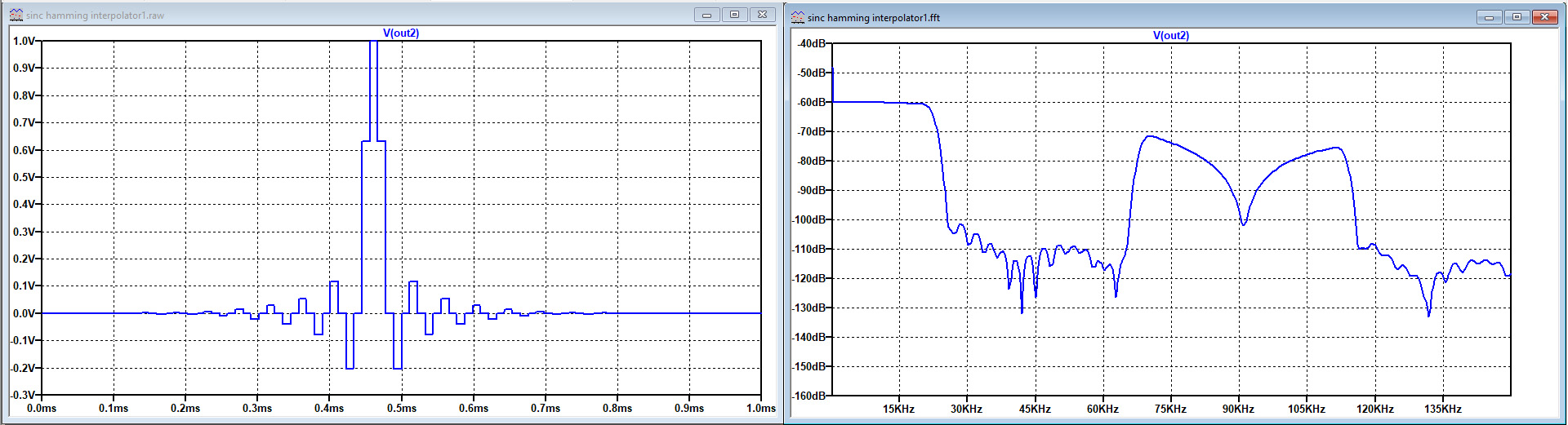
Task: Click the 90KHz label on the frequency axis
Action: point(1238,410)
